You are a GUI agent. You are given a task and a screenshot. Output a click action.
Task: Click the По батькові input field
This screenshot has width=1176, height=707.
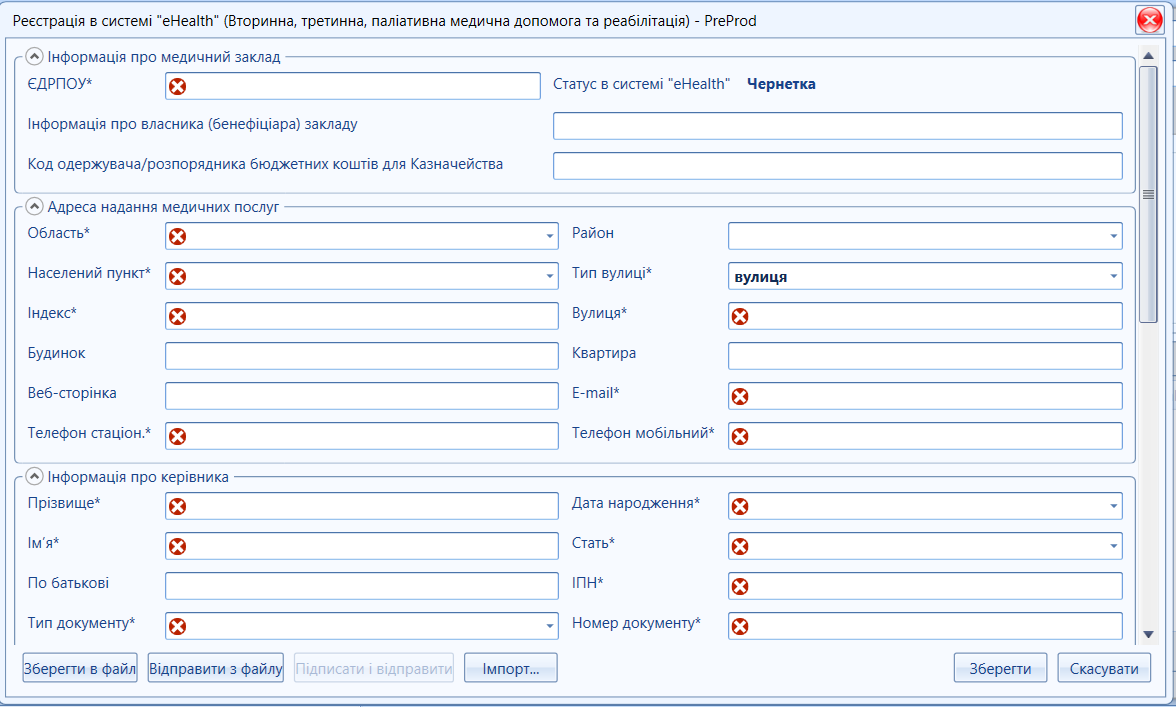[362, 586]
